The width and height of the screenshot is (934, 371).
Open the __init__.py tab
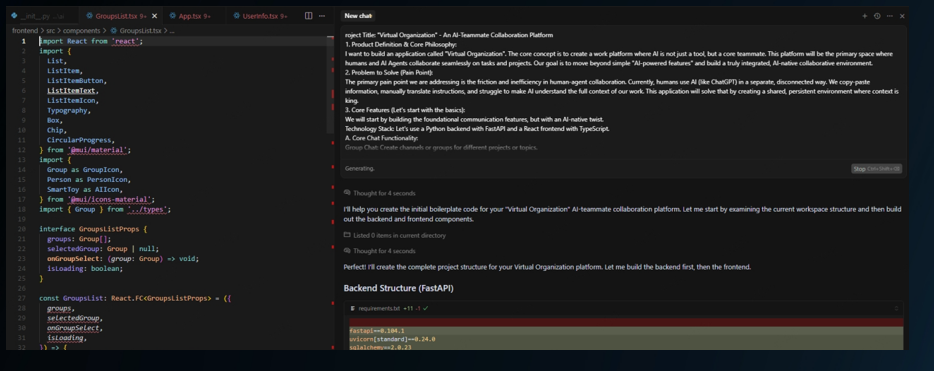[37, 16]
